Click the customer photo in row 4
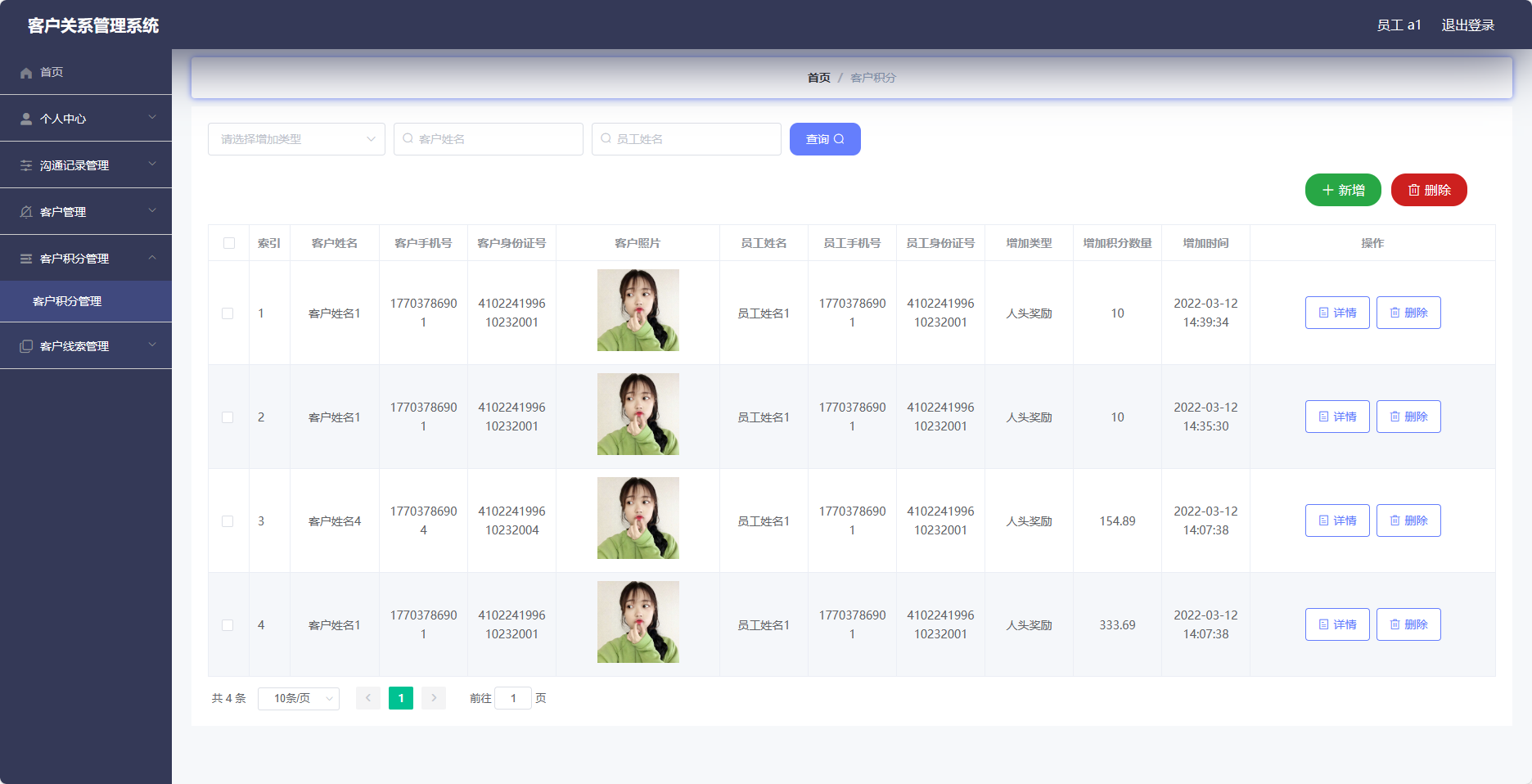 [x=638, y=622]
